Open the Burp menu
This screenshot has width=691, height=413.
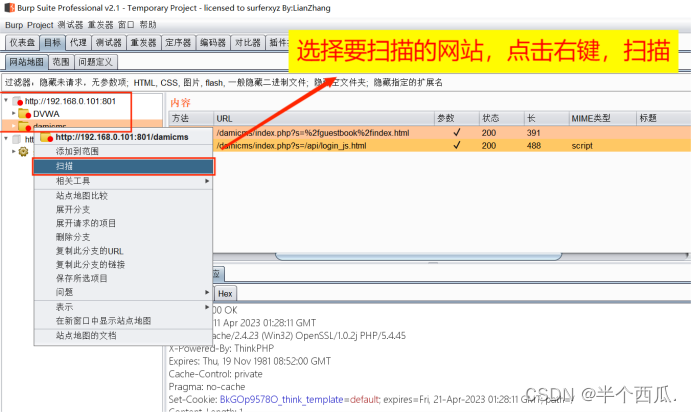coord(14,25)
